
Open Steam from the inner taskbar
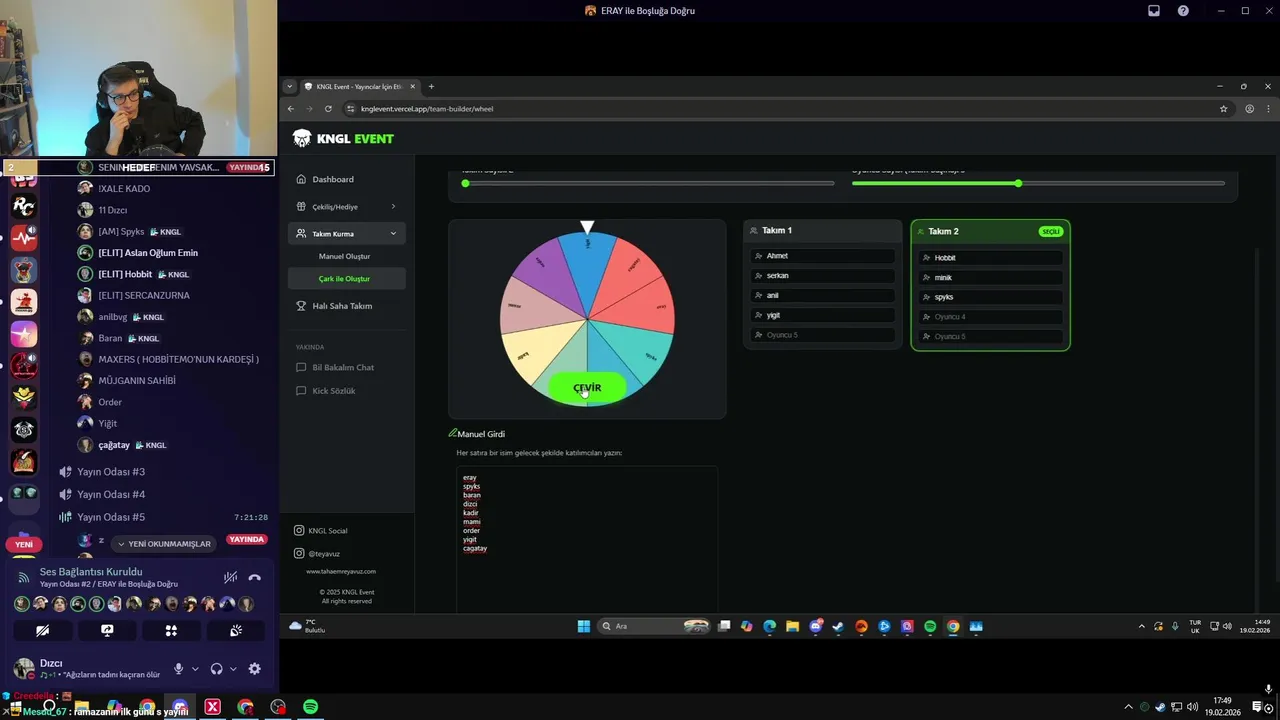pos(838,626)
